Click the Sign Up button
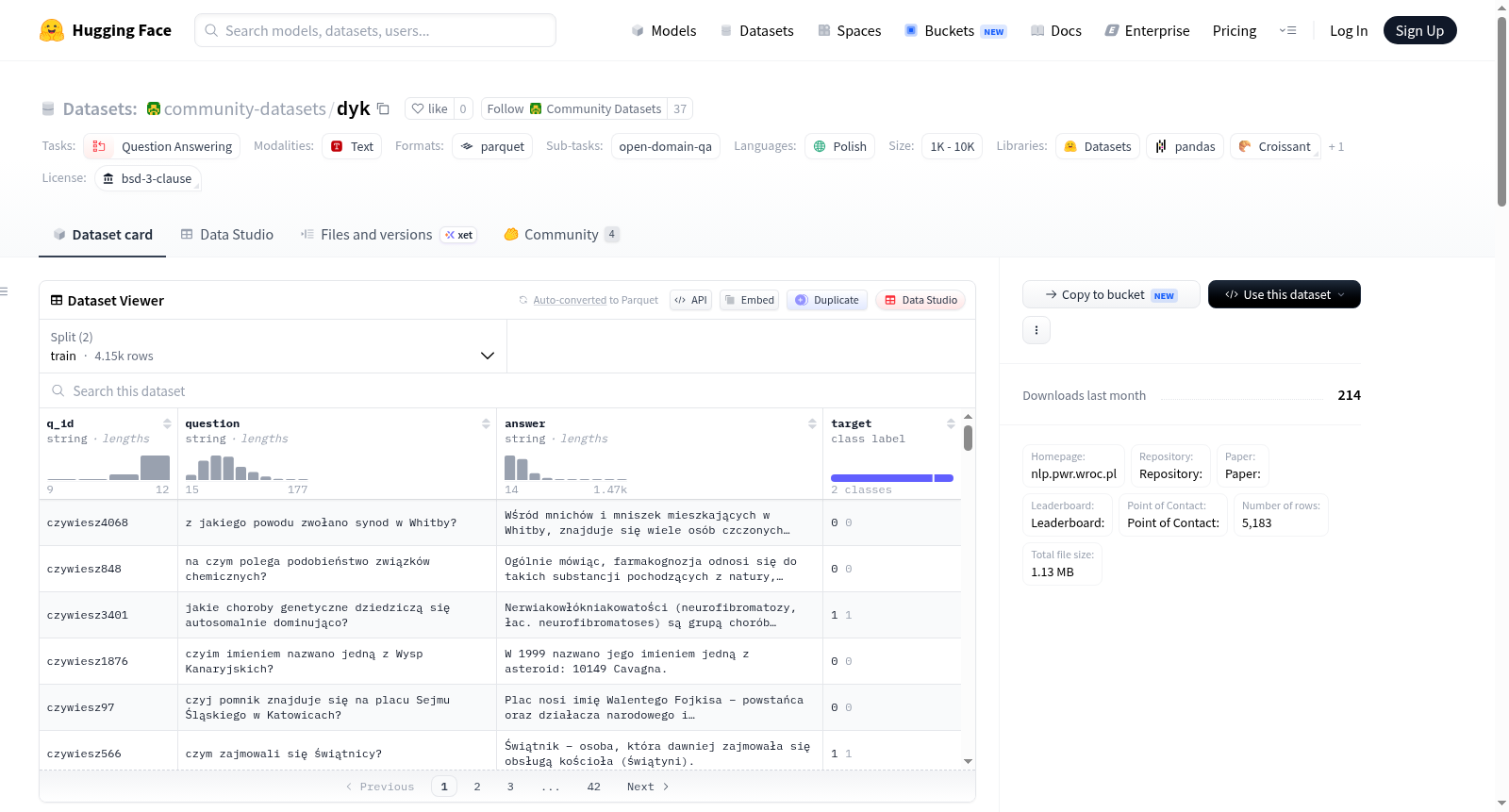 1419,31
